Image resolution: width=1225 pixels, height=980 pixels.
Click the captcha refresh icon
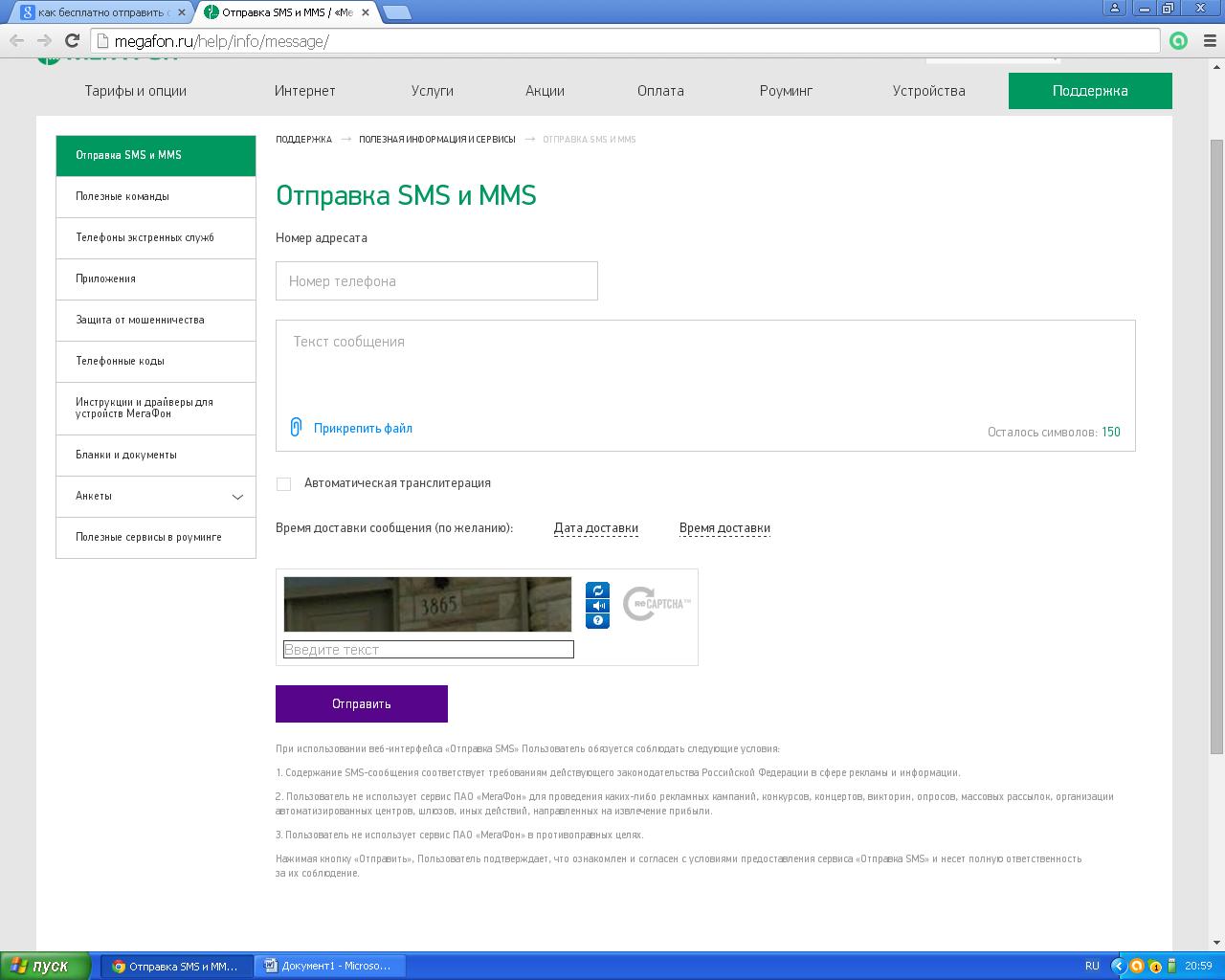pyautogui.click(x=597, y=590)
